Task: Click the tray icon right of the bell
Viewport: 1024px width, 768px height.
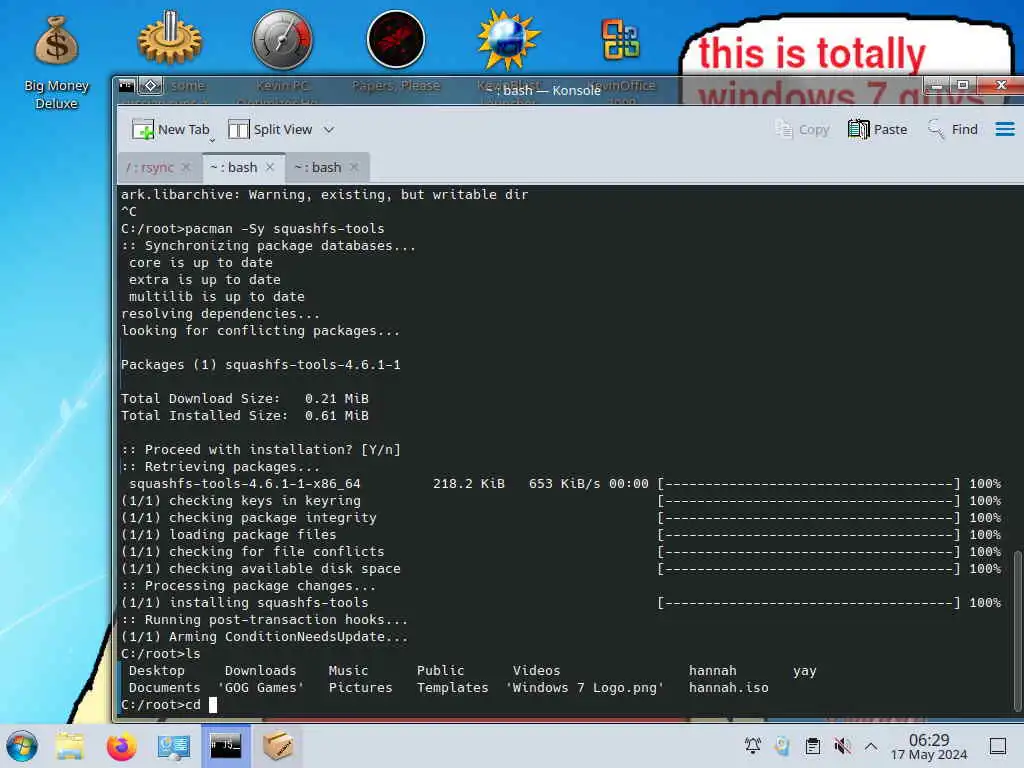Action: (782, 745)
